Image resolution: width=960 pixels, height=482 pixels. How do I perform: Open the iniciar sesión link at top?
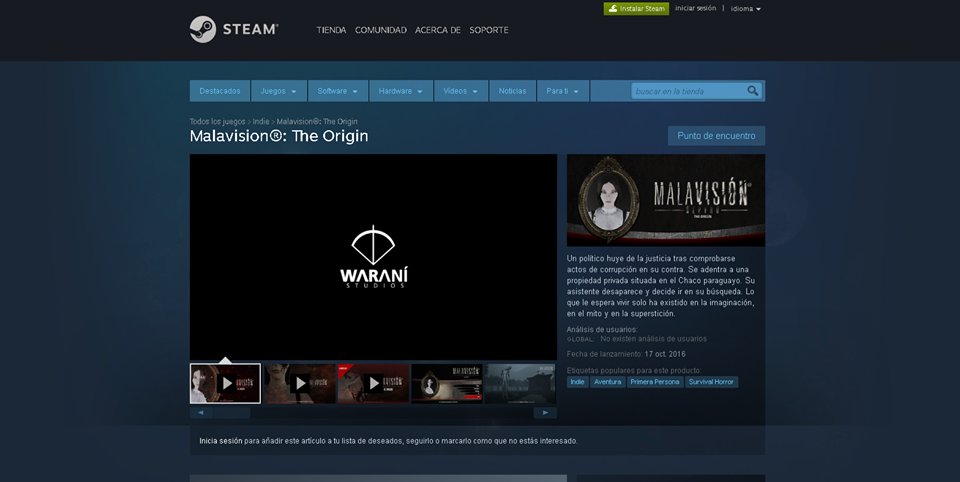[696, 9]
